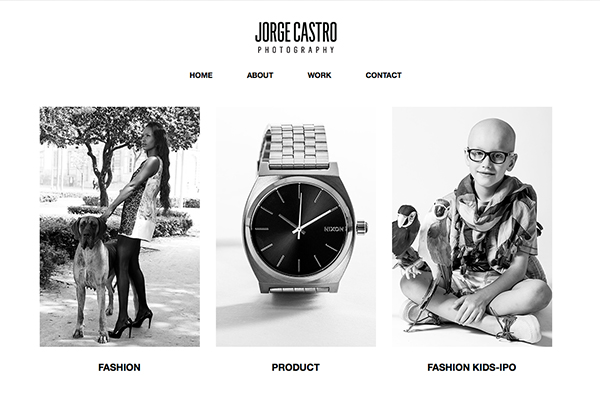
Task: Click the FASHION KIDS-IPO caption link
Action: point(471,367)
